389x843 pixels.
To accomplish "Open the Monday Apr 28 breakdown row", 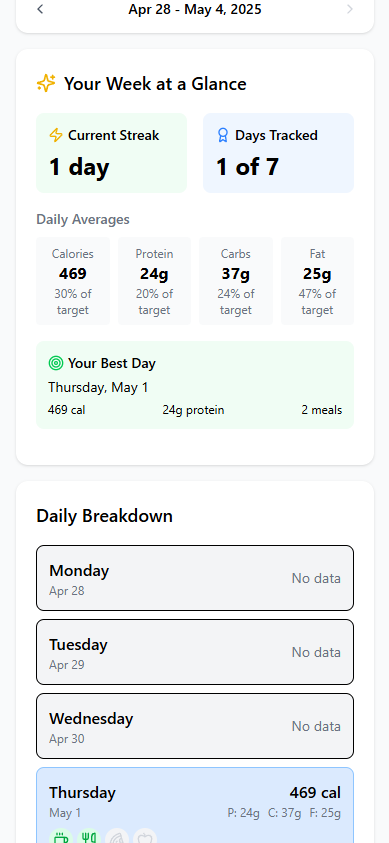I will [x=194, y=578].
